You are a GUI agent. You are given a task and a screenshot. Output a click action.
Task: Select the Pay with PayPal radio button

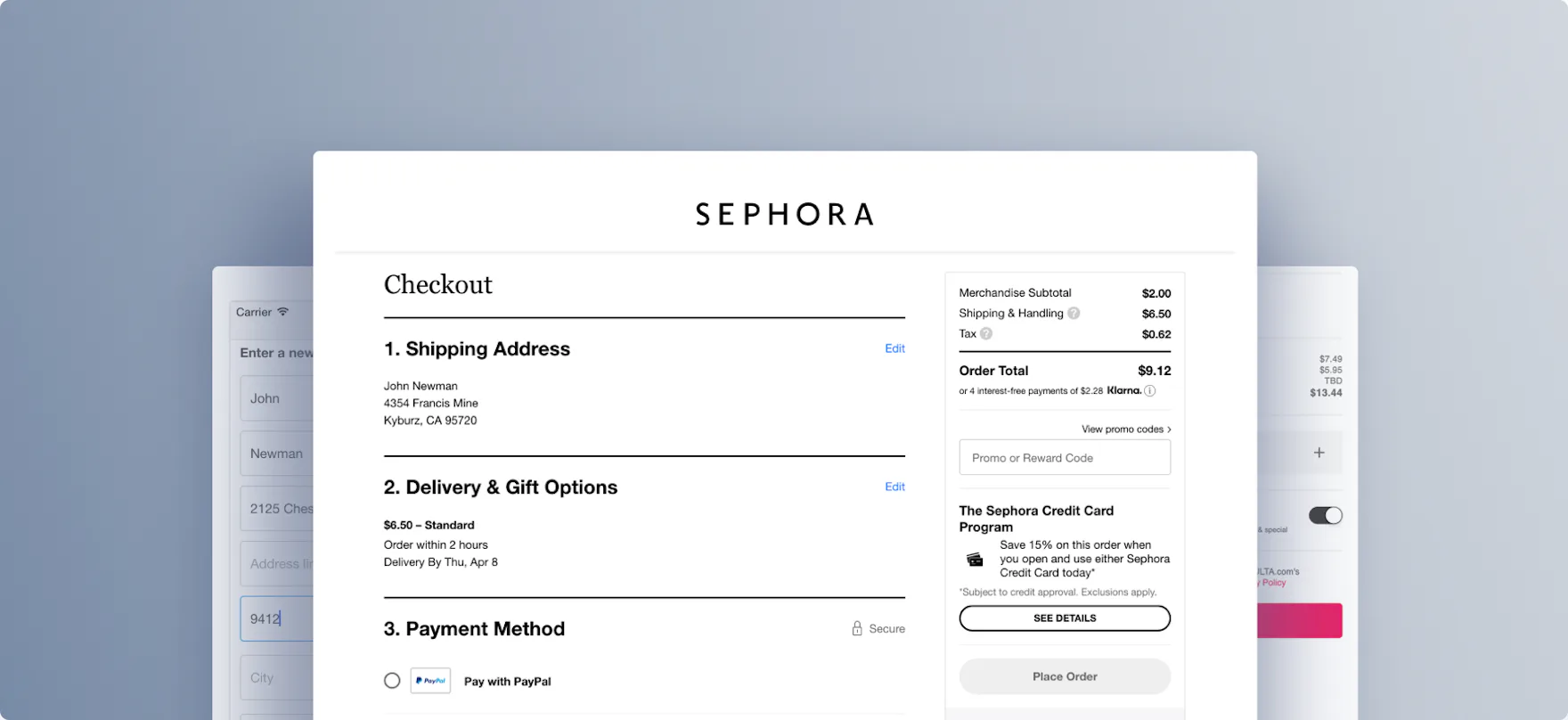(392, 680)
